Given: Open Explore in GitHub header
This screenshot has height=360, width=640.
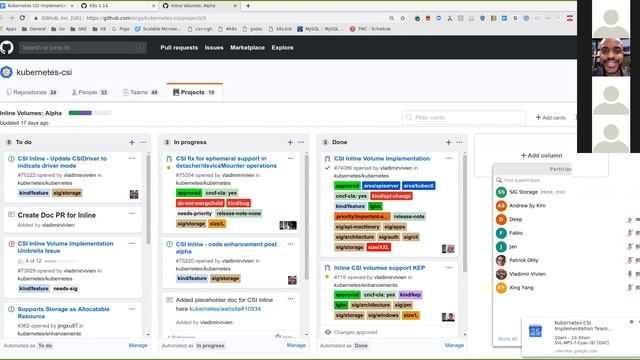Looking at the screenshot, I should pyautogui.click(x=282, y=47).
